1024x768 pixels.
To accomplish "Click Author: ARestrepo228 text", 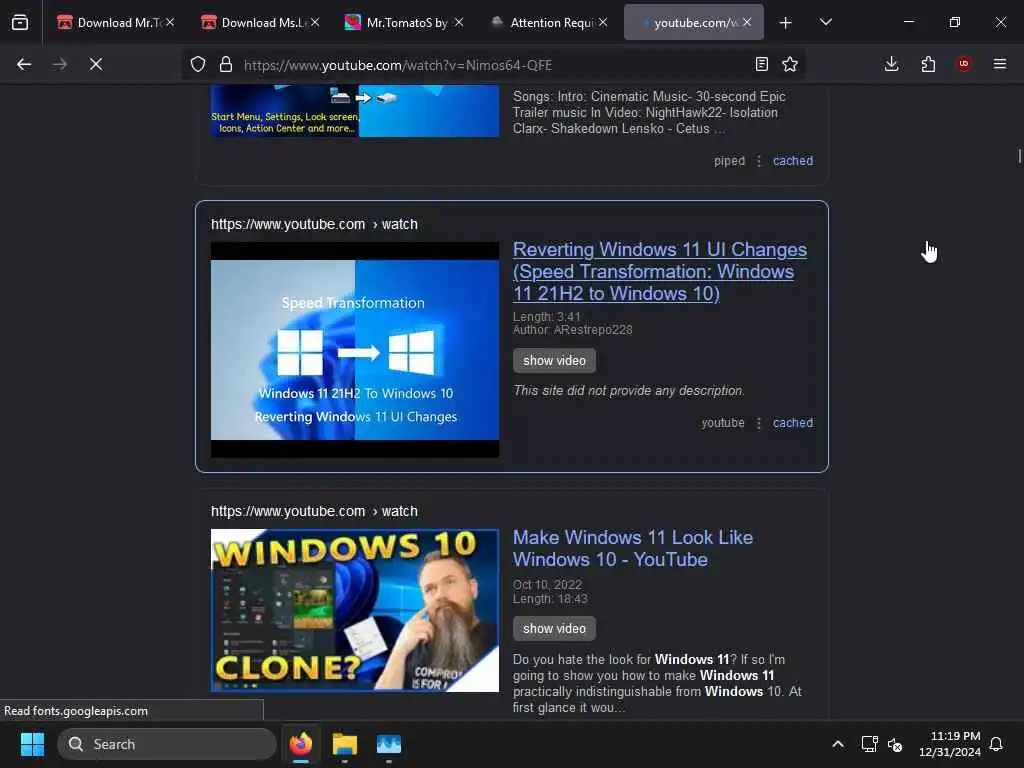I will tap(573, 330).
